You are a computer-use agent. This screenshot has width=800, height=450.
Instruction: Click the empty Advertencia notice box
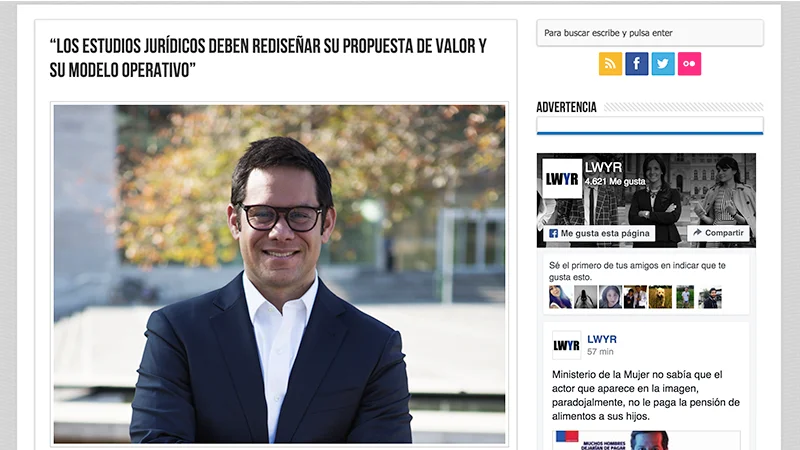650,125
